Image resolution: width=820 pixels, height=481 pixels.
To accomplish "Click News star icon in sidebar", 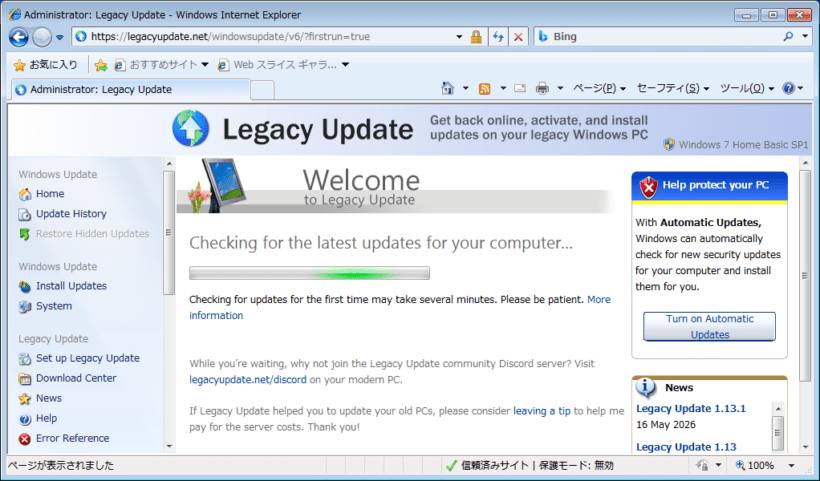I will [x=25, y=399].
